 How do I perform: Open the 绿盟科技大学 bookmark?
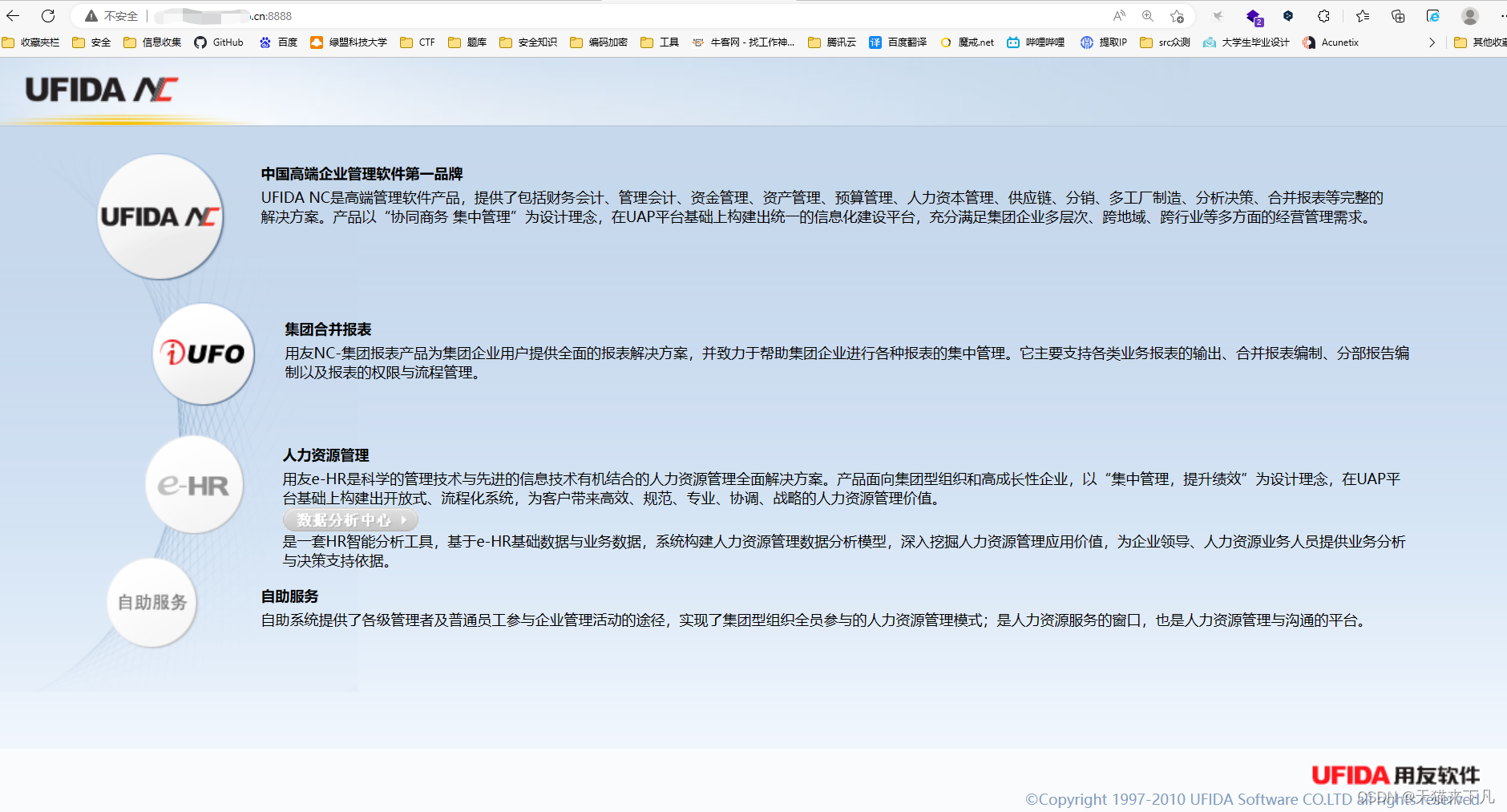(x=349, y=42)
